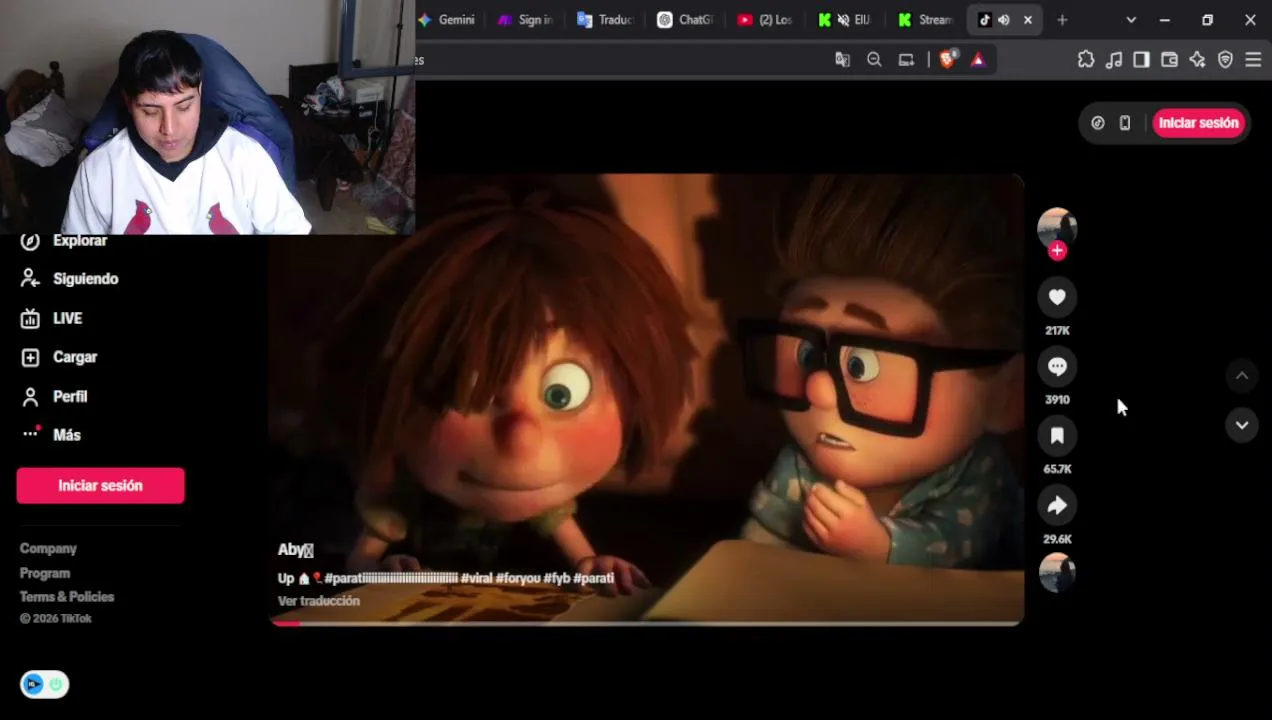1272x720 pixels.
Task: Open the LIVE icon in the sidebar
Action: pos(30,318)
